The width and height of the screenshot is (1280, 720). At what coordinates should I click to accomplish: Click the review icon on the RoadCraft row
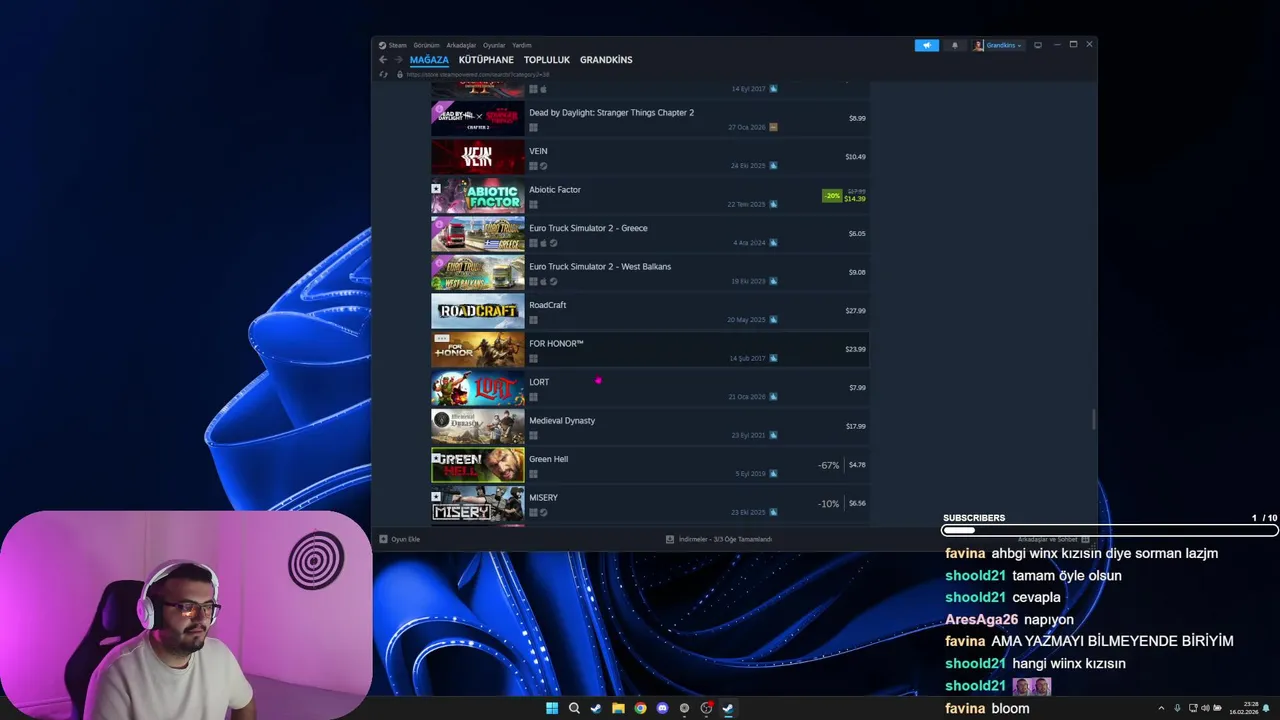click(773, 320)
